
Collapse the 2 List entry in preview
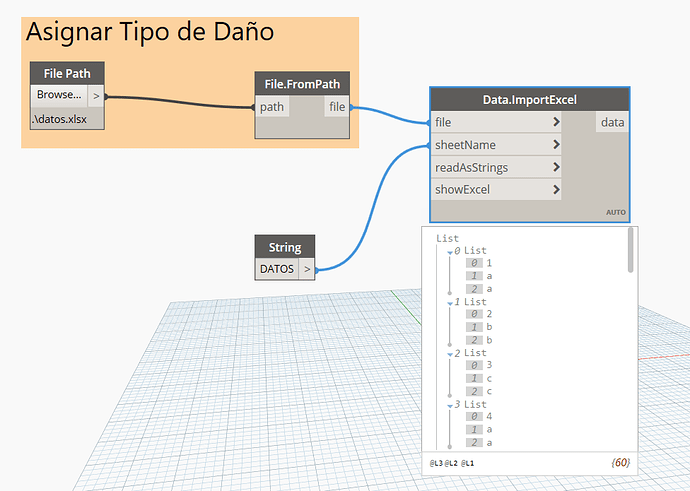click(450, 355)
